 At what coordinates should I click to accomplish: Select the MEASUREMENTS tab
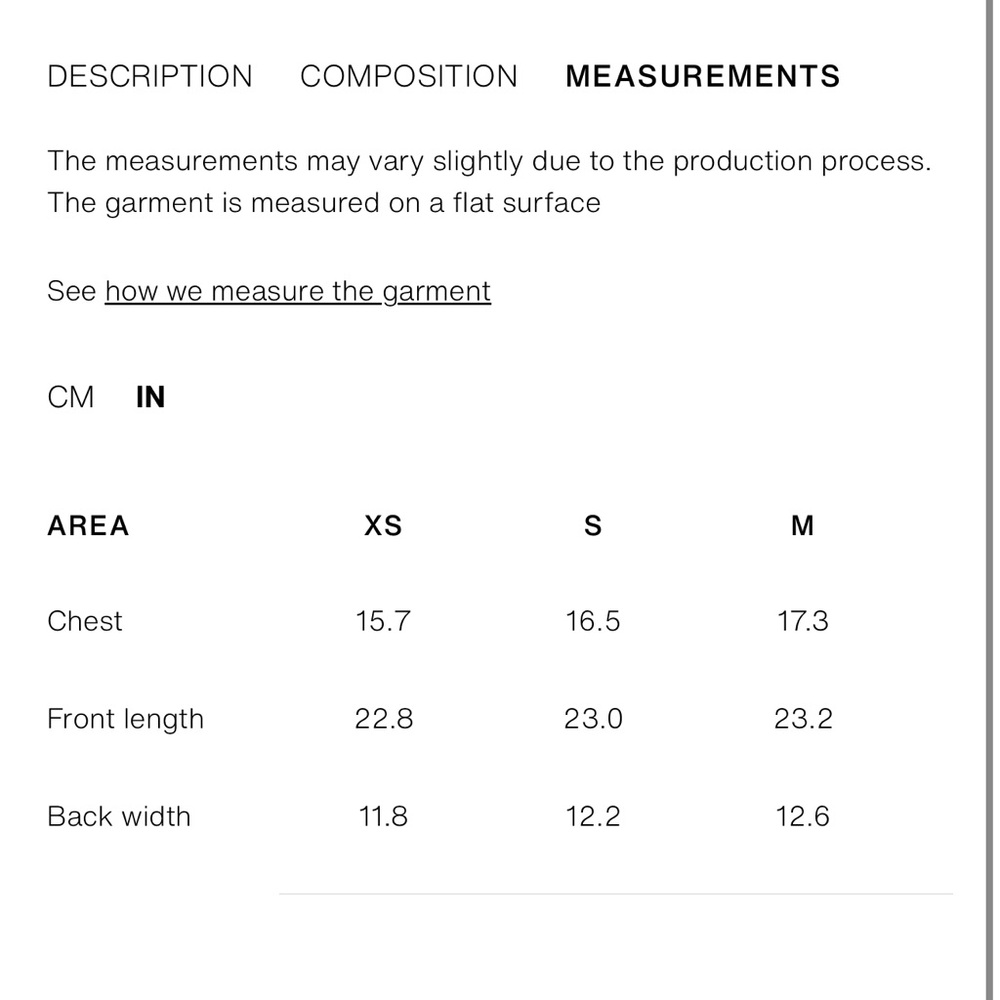tap(702, 77)
